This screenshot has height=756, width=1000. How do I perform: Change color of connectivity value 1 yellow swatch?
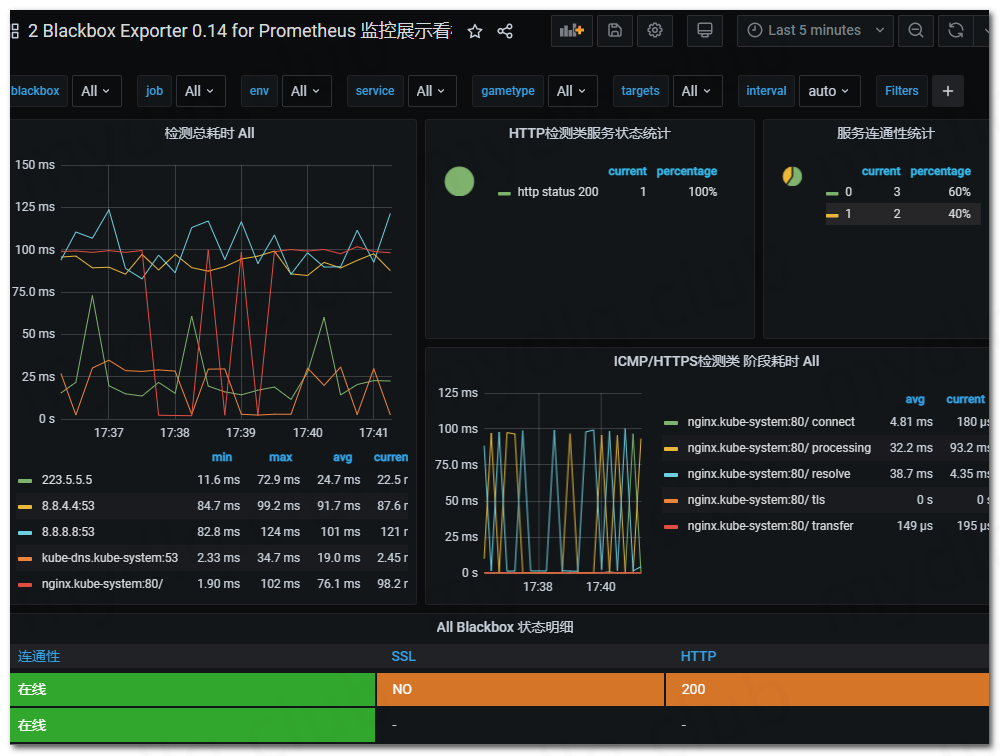(x=832, y=216)
